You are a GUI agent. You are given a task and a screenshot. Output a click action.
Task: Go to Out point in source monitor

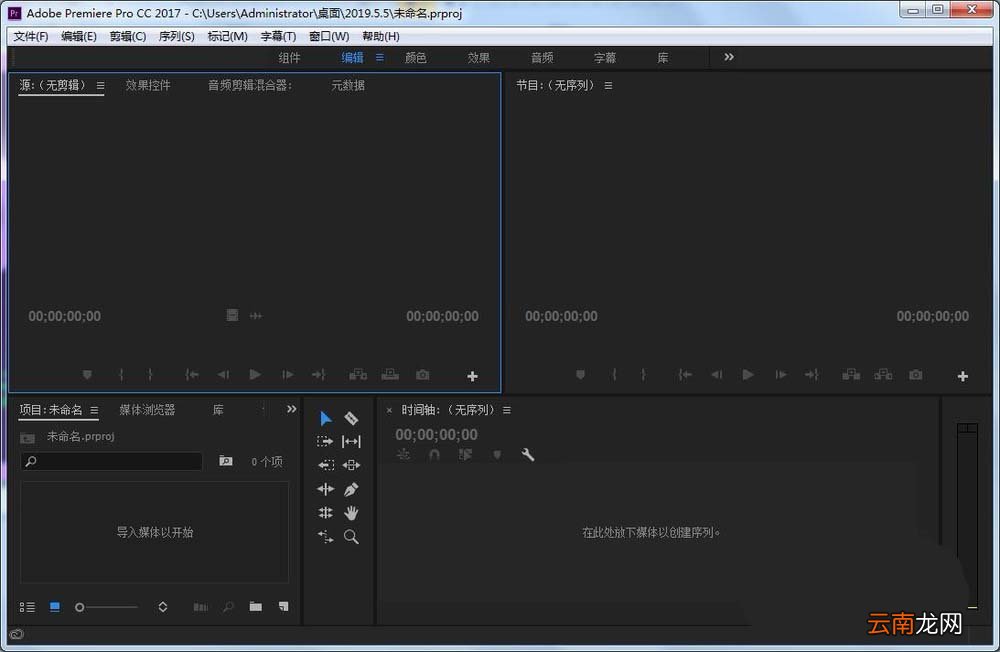tap(319, 374)
